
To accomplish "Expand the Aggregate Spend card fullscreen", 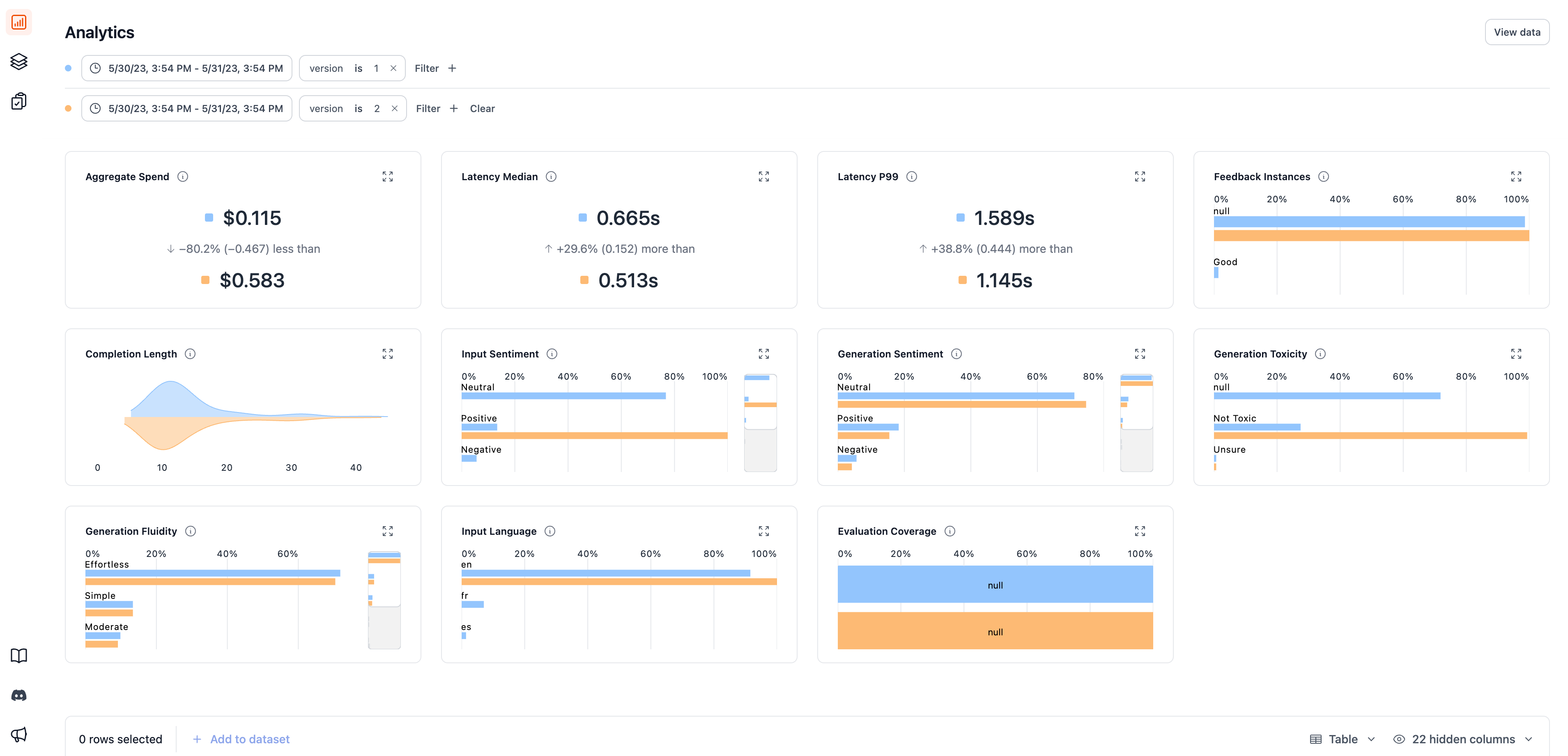I will [x=387, y=176].
